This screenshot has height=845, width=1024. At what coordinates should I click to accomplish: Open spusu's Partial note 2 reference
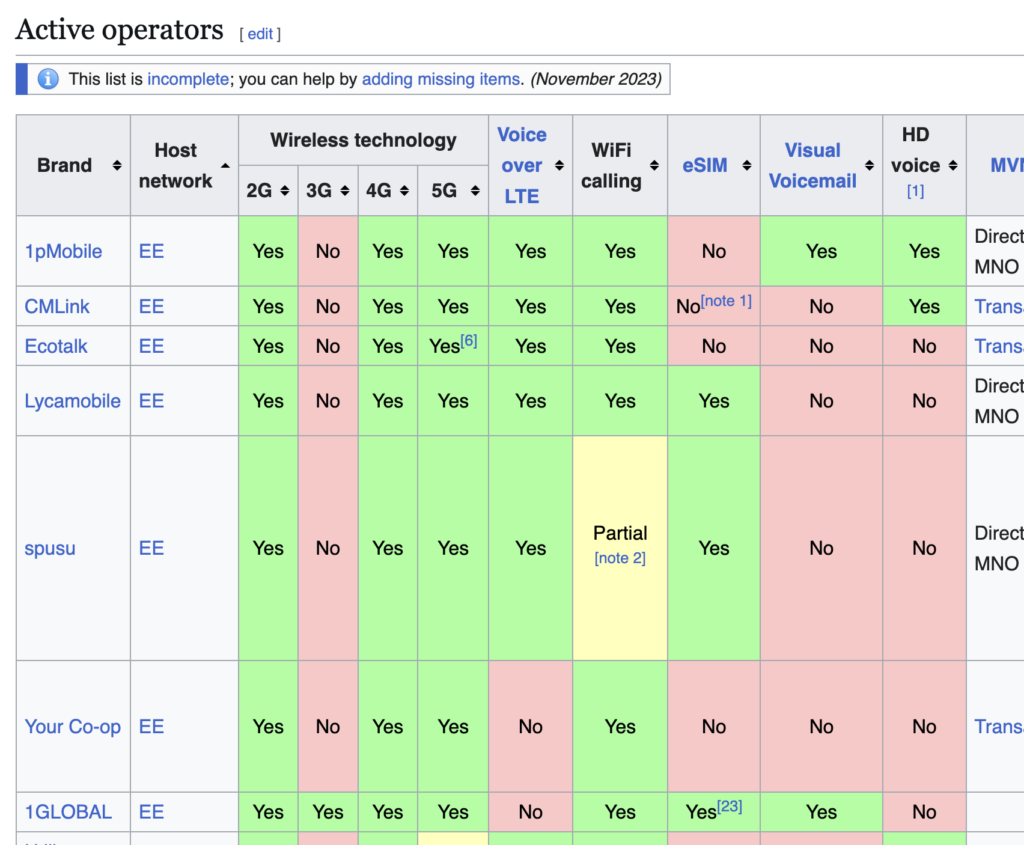tap(620, 558)
